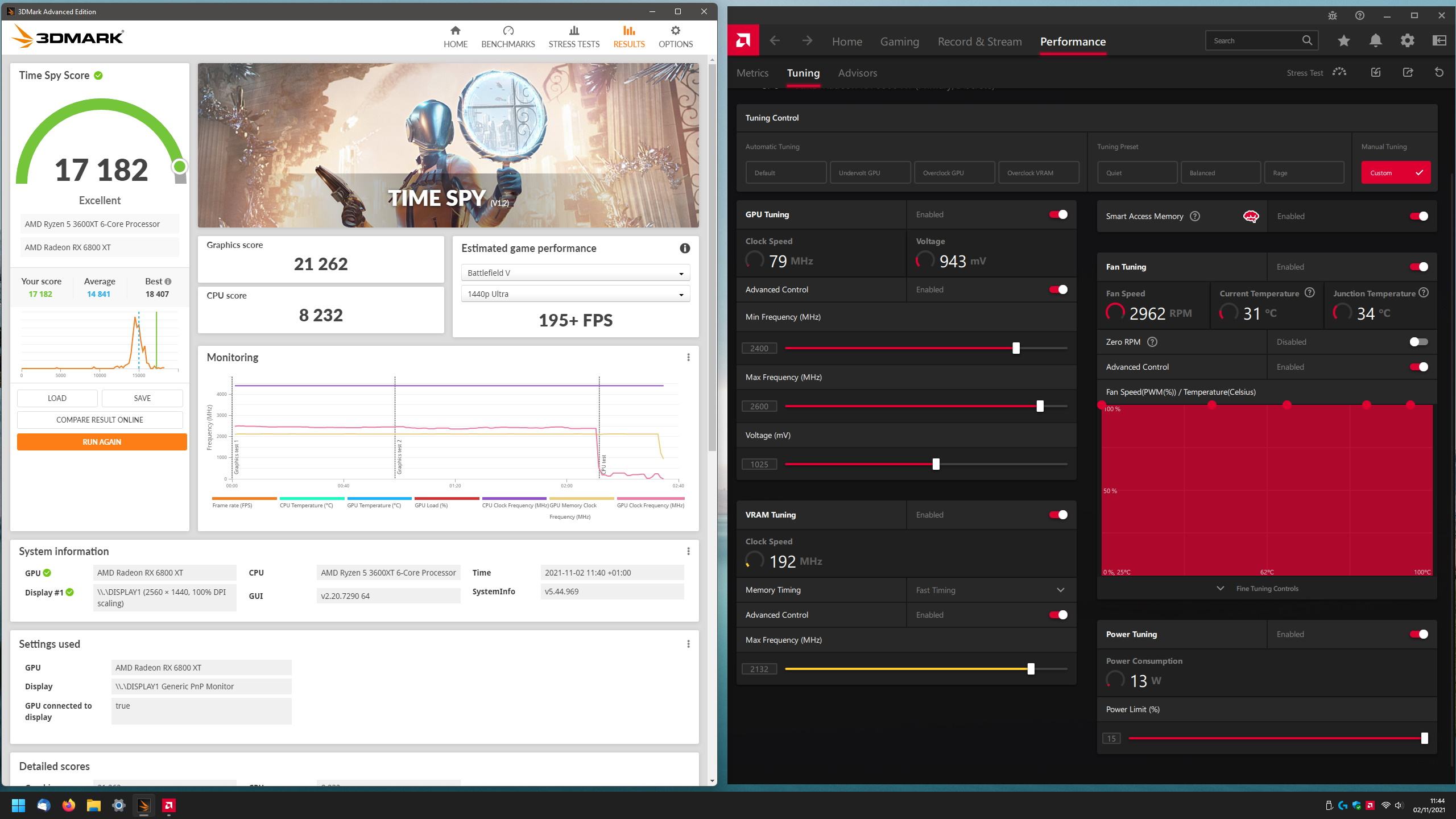Image resolution: width=1456 pixels, height=819 pixels.
Task: Toggle VRAM Tuning switch
Action: click(1058, 515)
